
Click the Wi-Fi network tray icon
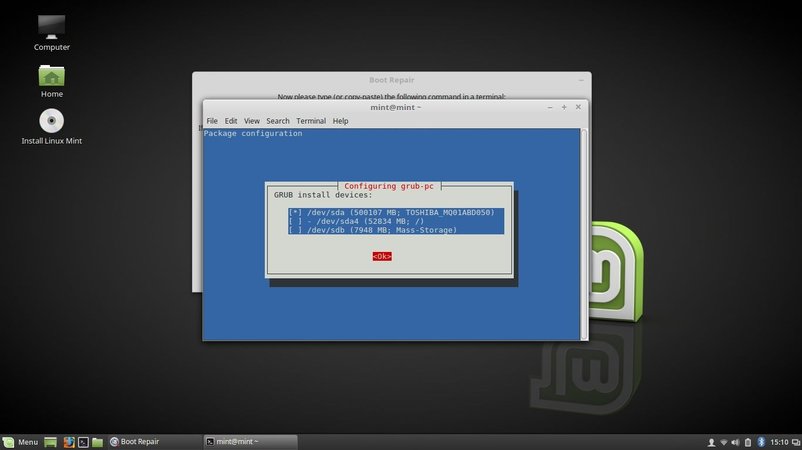click(x=723, y=441)
